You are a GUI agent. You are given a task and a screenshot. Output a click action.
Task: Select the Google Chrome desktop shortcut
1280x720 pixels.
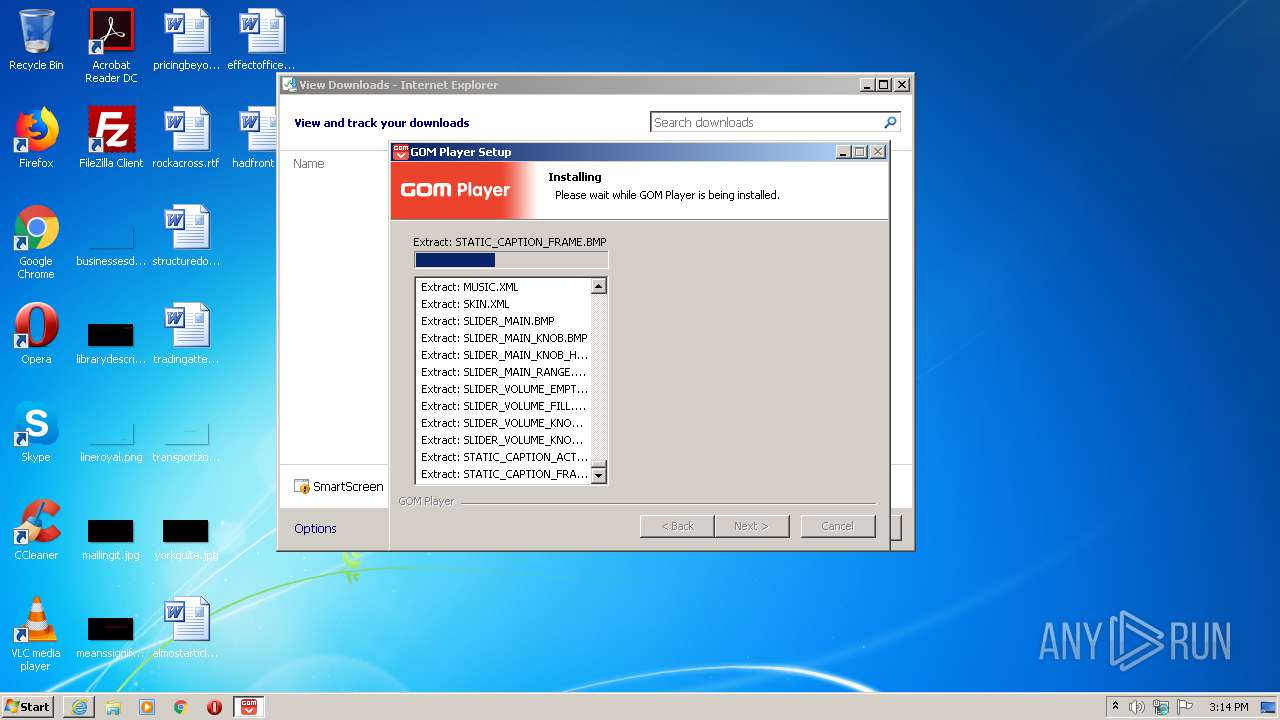(36, 242)
